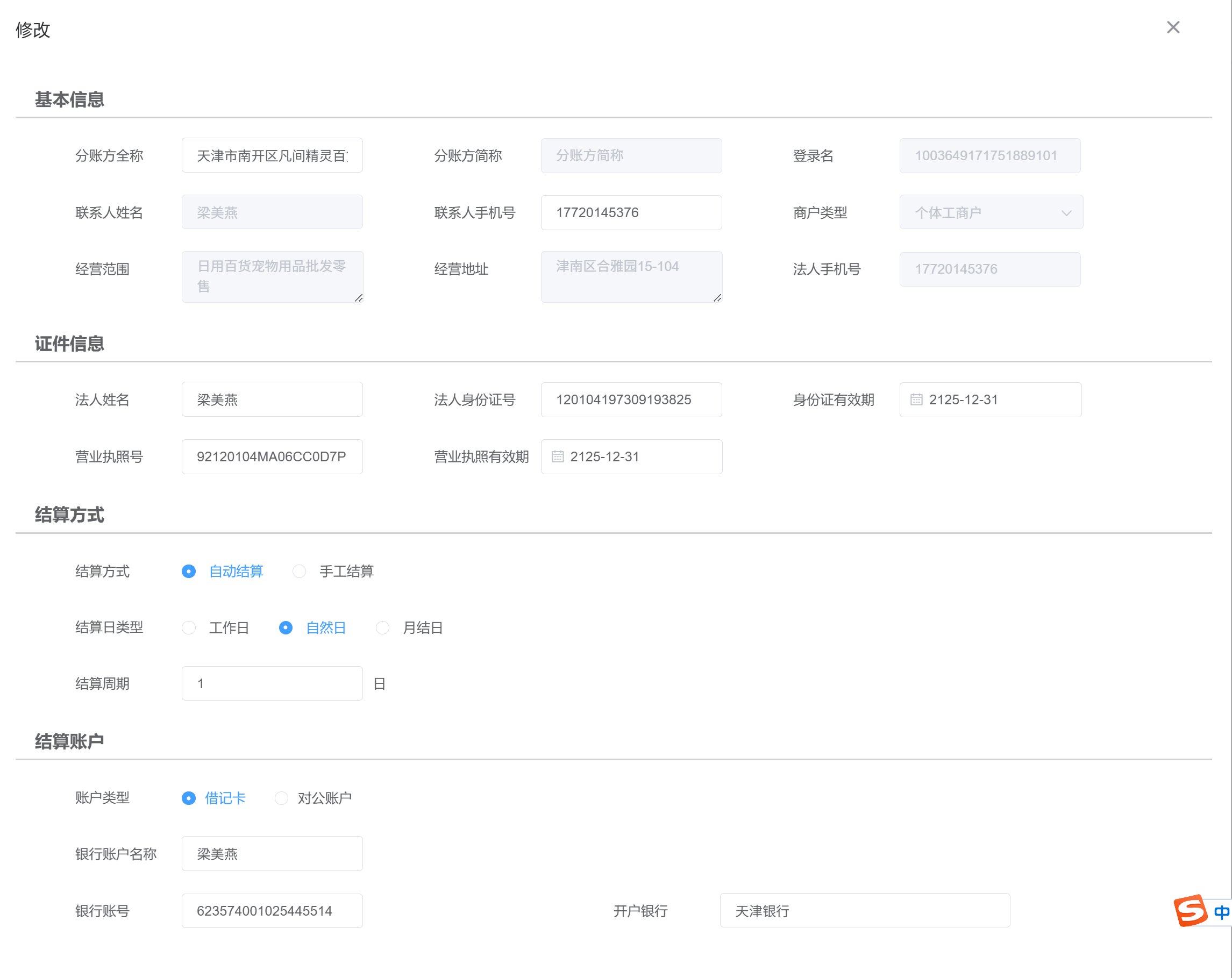Select 自动结算 radio option

pos(189,571)
